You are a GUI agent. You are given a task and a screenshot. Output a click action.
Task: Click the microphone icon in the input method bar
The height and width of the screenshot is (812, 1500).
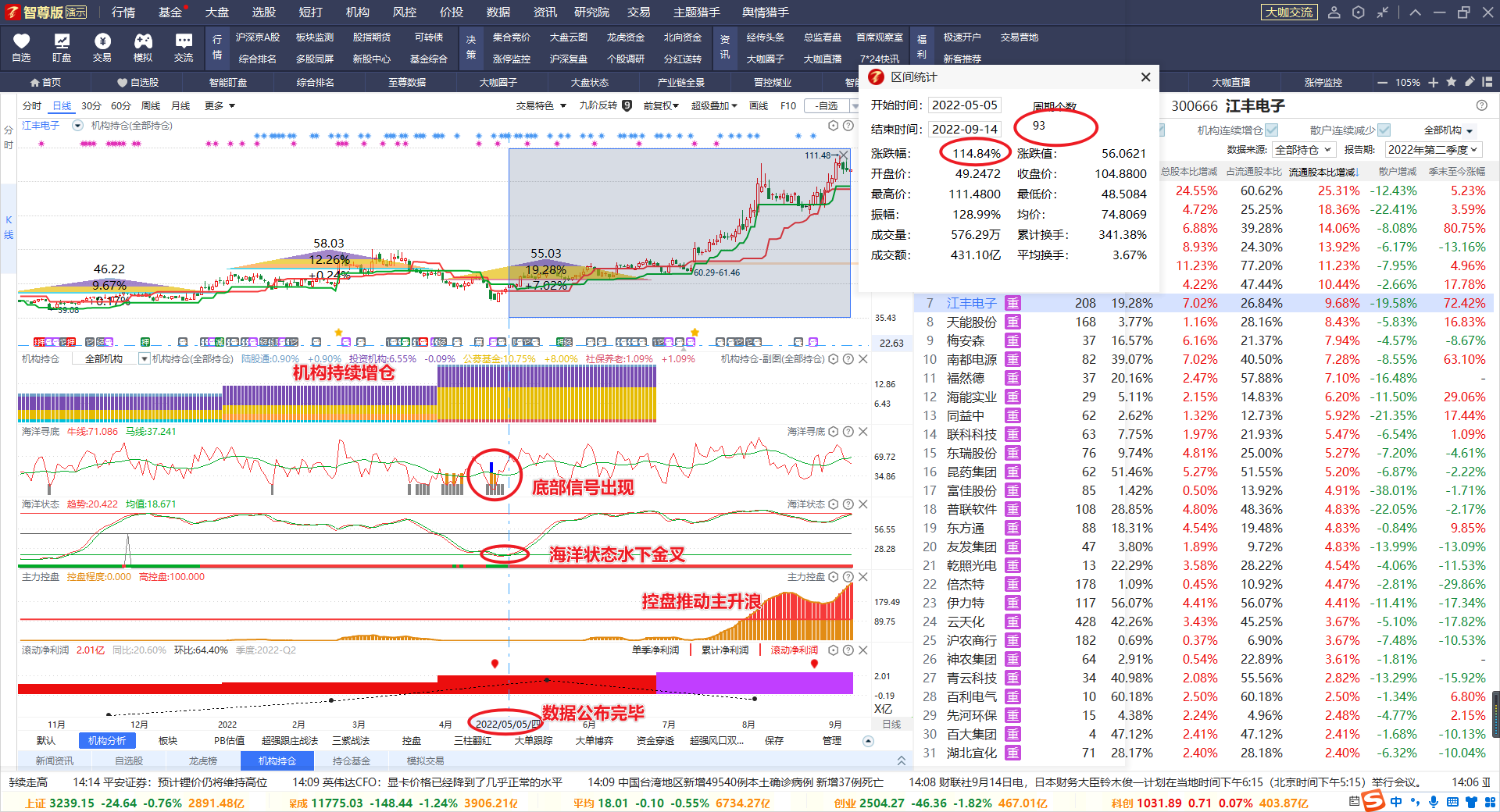(1434, 802)
